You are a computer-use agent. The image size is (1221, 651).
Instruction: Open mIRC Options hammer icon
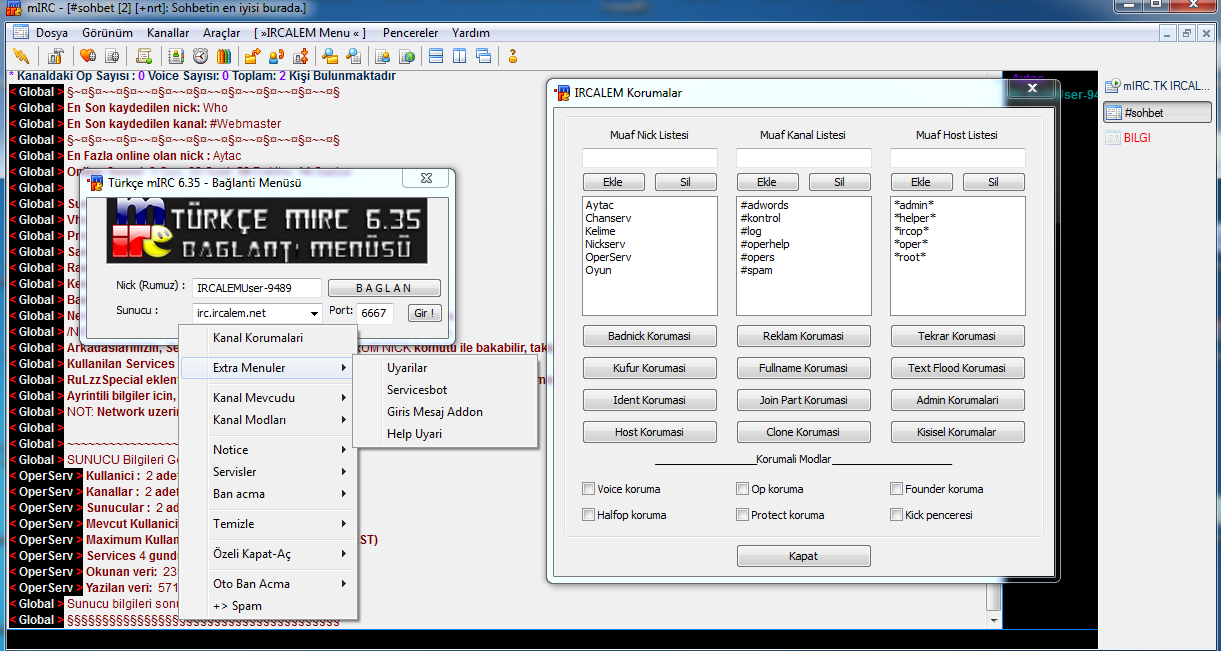point(56,56)
